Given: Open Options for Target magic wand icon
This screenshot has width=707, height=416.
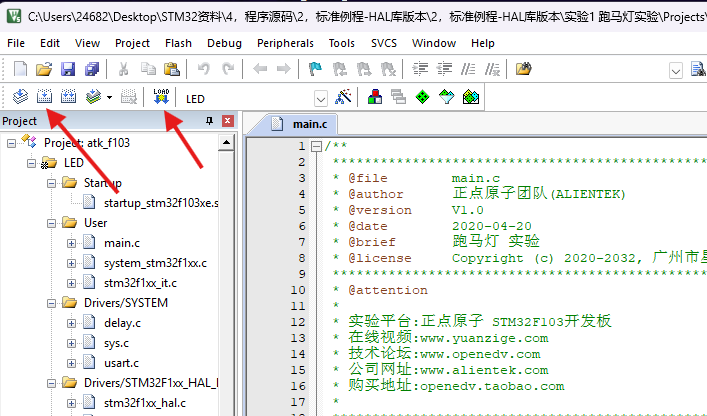Looking at the screenshot, I should tap(344, 96).
